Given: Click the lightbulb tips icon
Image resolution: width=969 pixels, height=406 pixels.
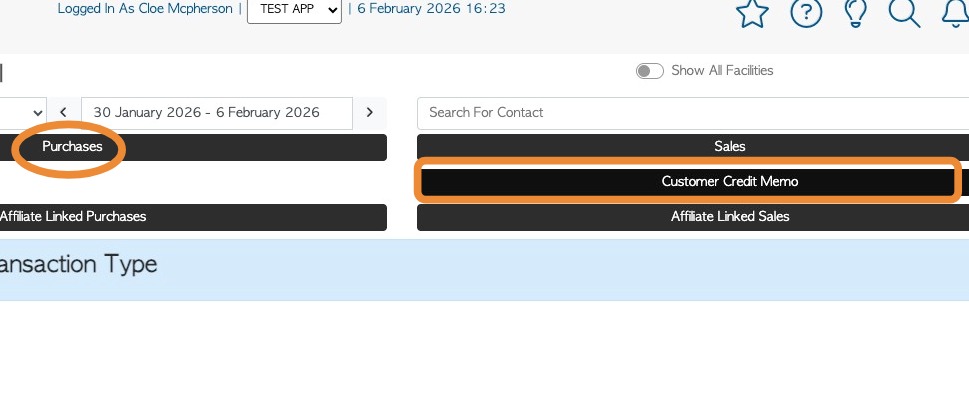Looking at the screenshot, I should (855, 12).
